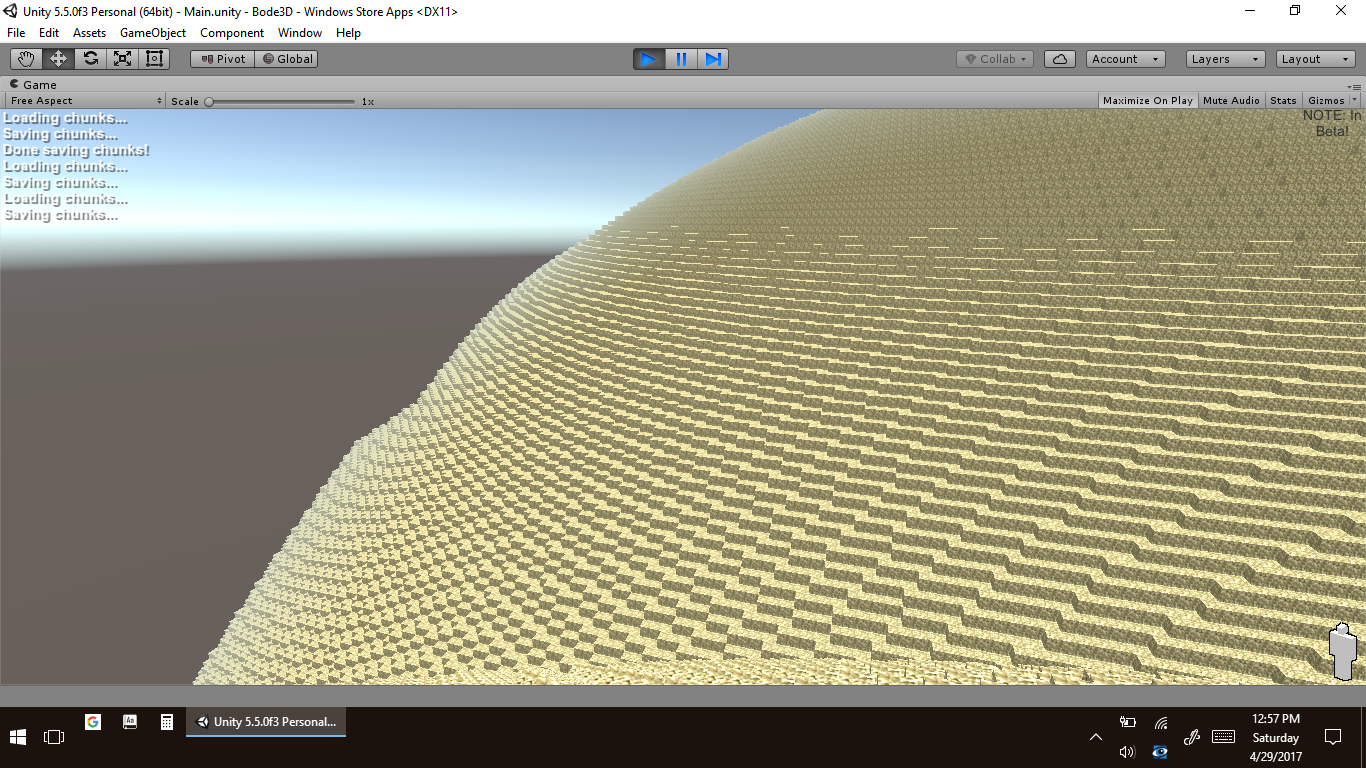Open the Free Aspect dropdown
The image size is (1366, 768).
(x=85, y=101)
